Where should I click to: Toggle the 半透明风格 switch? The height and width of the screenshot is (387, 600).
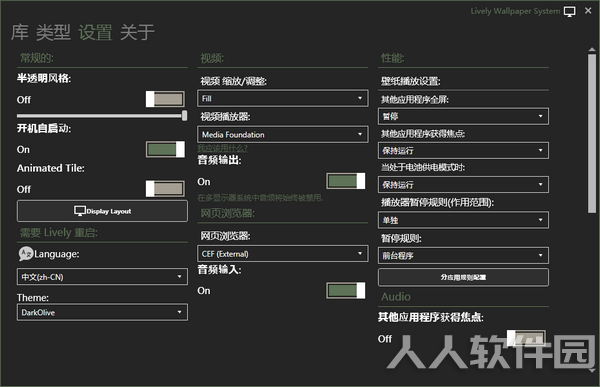point(165,99)
